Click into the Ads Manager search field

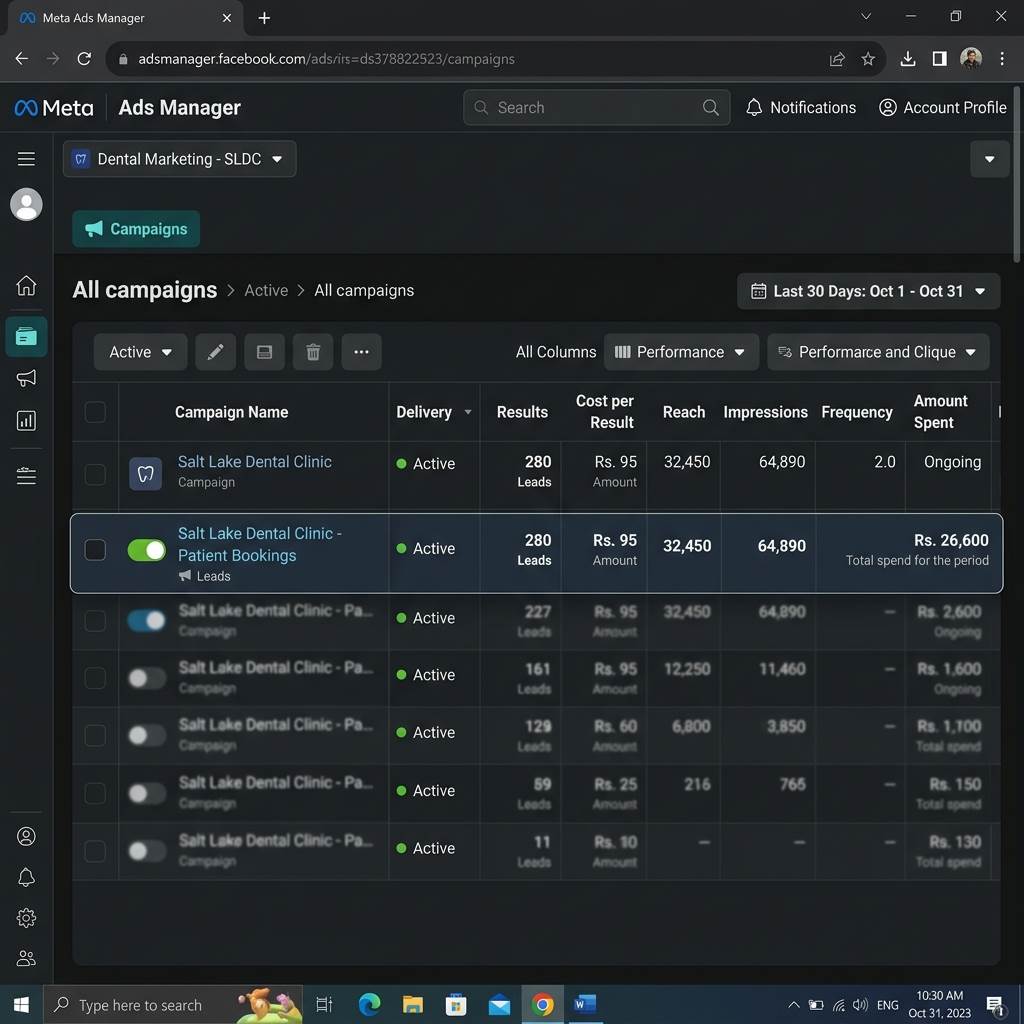tap(596, 108)
